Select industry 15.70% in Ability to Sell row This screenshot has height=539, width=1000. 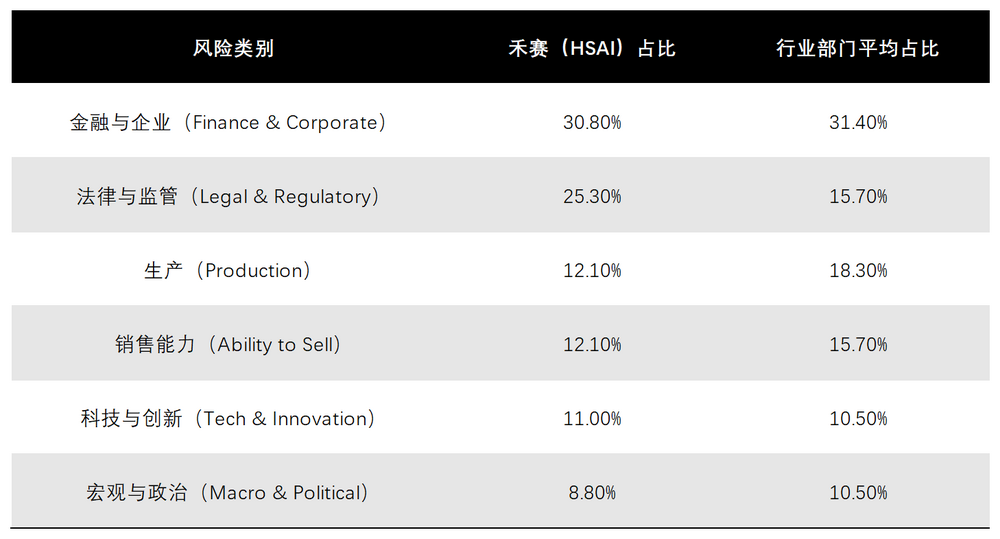click(x=858, y=345)
